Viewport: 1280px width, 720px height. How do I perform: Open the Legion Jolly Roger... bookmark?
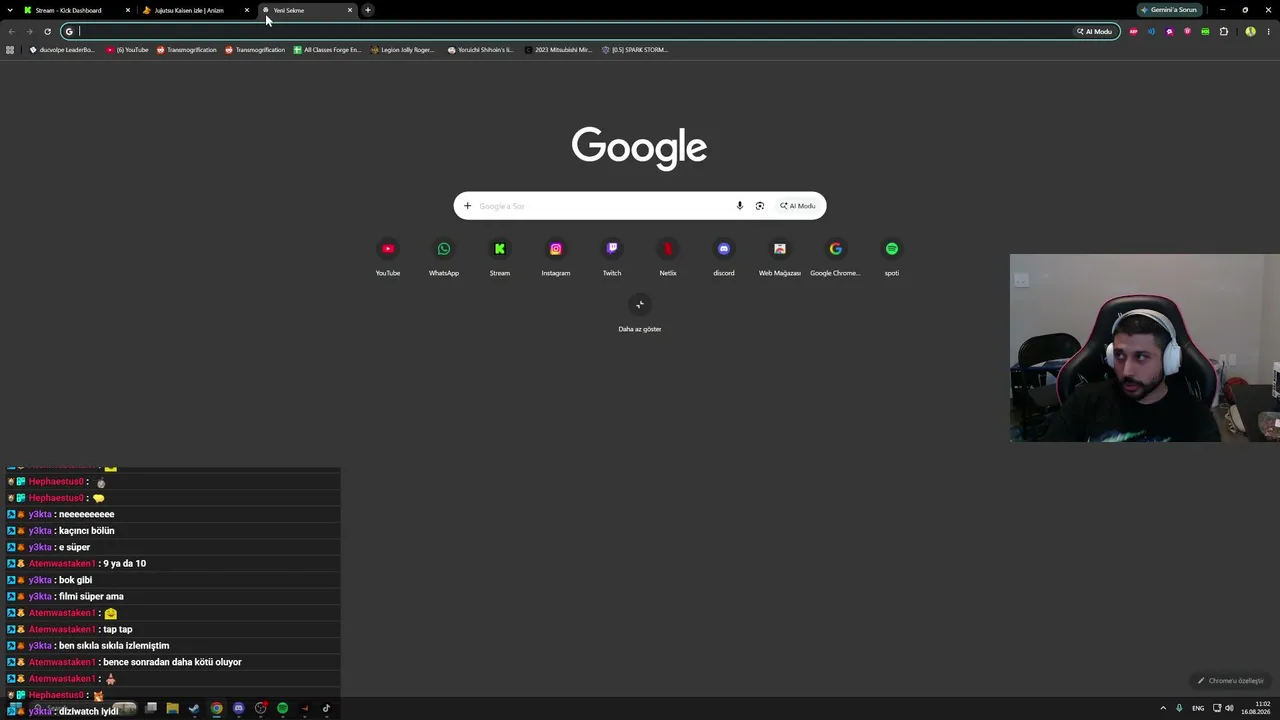point(403,49)
